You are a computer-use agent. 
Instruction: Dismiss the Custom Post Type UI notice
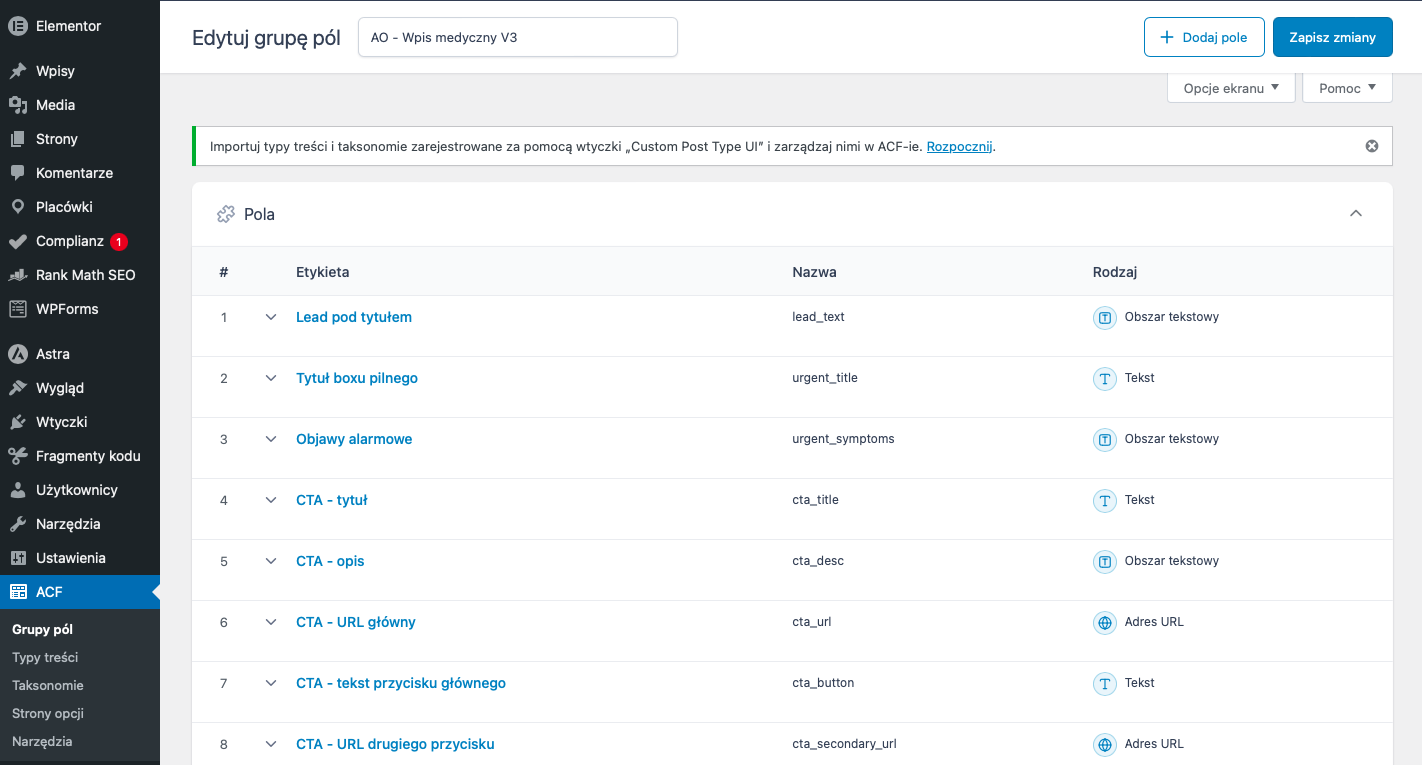[1372, 146]
